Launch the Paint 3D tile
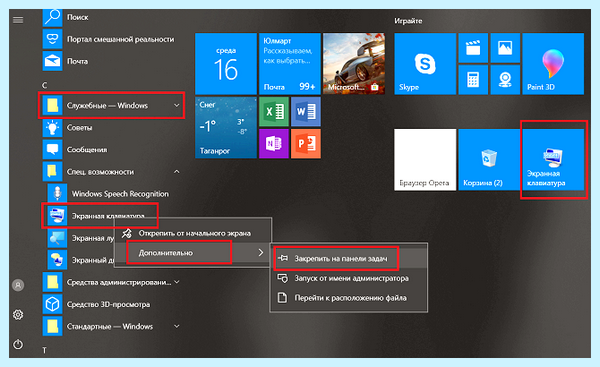 point(553,64)
